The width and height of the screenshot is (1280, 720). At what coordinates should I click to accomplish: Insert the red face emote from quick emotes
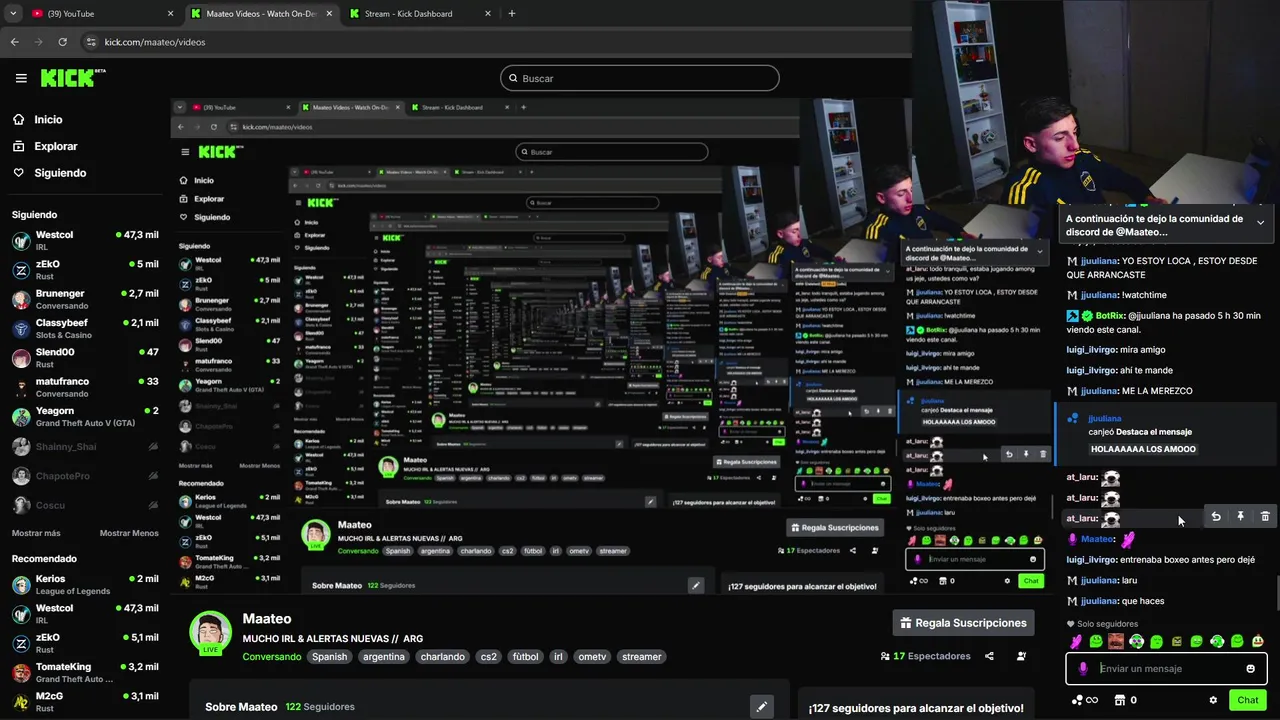1116,641
